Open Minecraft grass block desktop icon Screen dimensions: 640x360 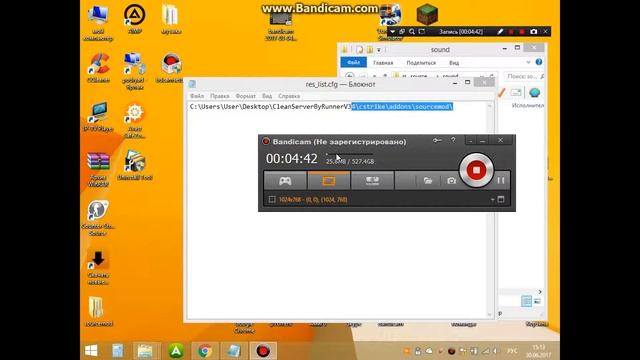[427, 14]
